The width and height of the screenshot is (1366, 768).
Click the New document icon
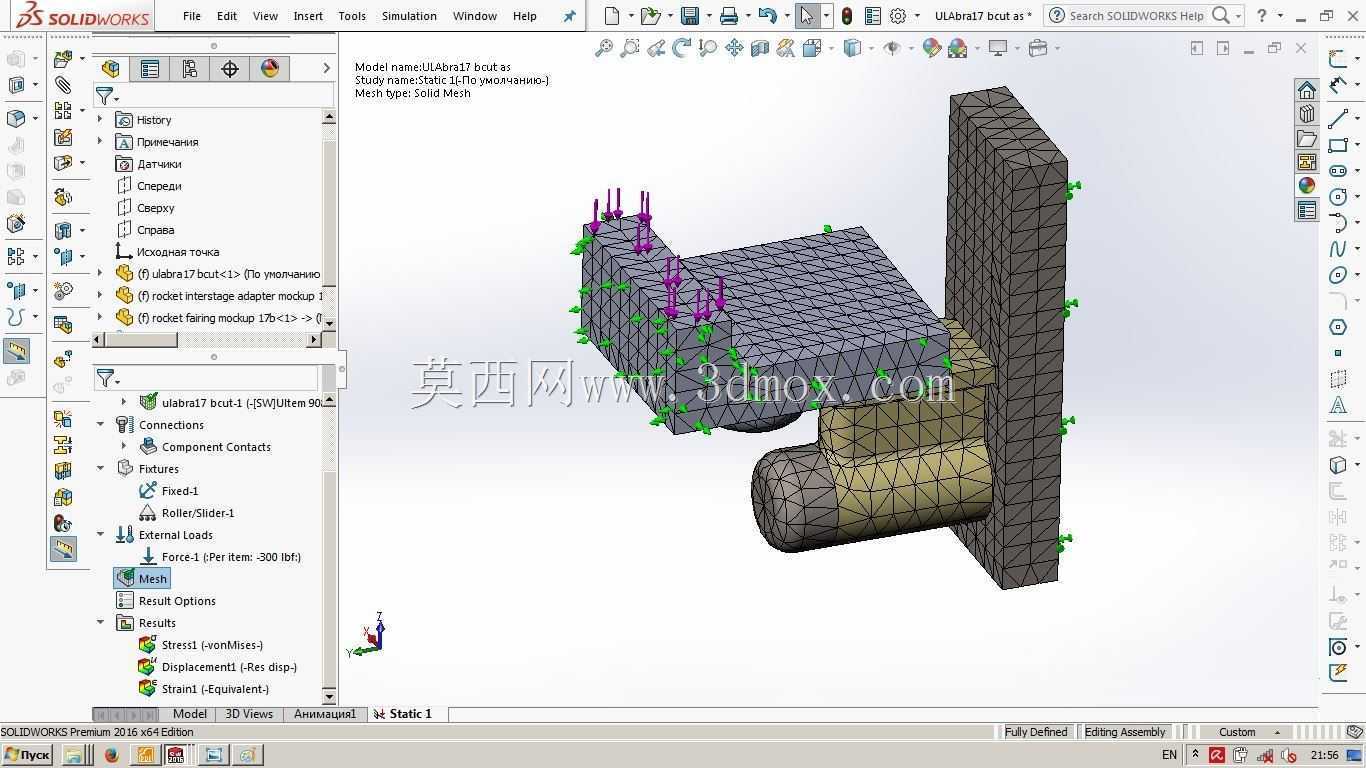tap(612, 16)
